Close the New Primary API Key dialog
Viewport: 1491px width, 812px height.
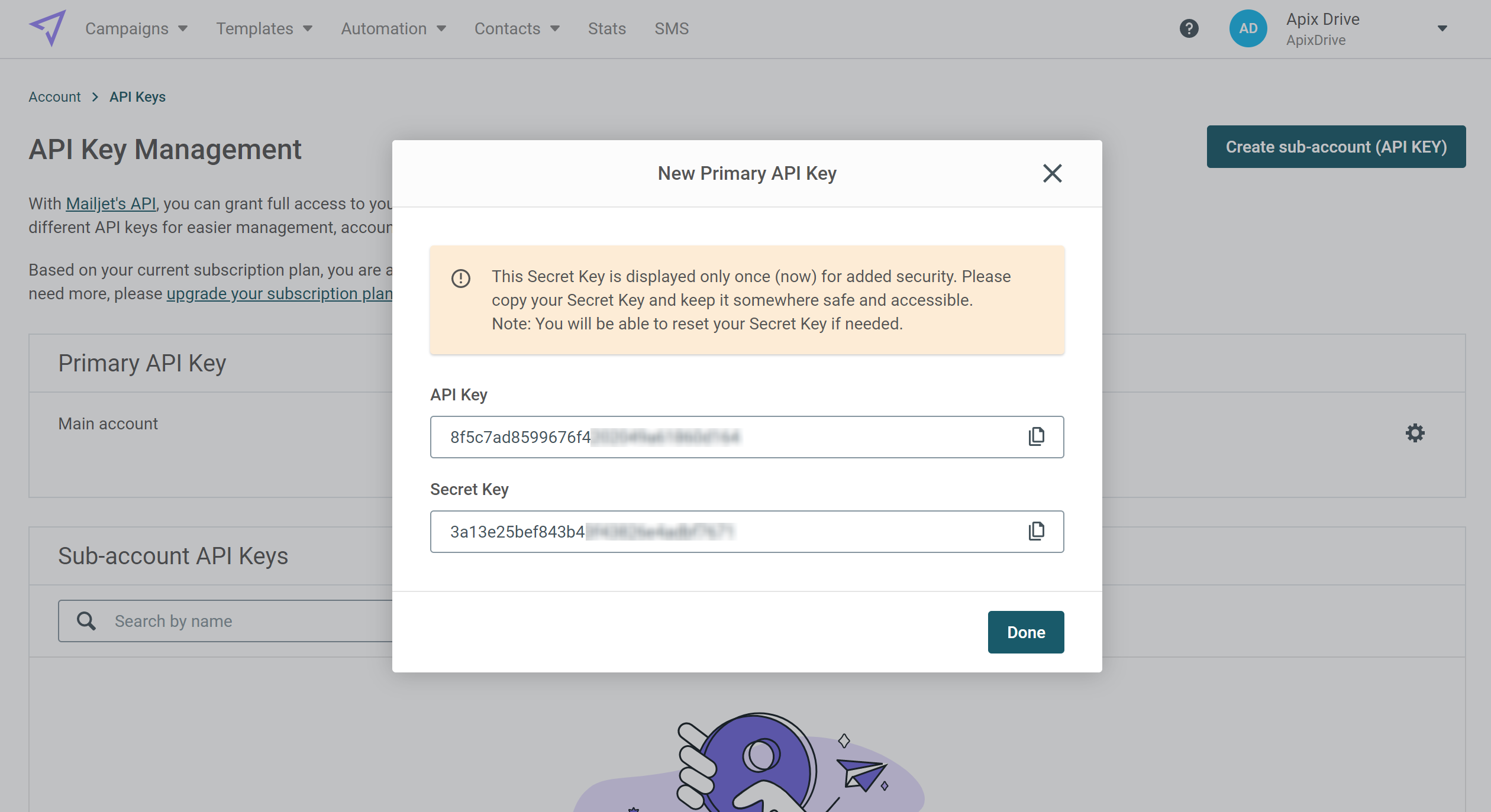1052,173
